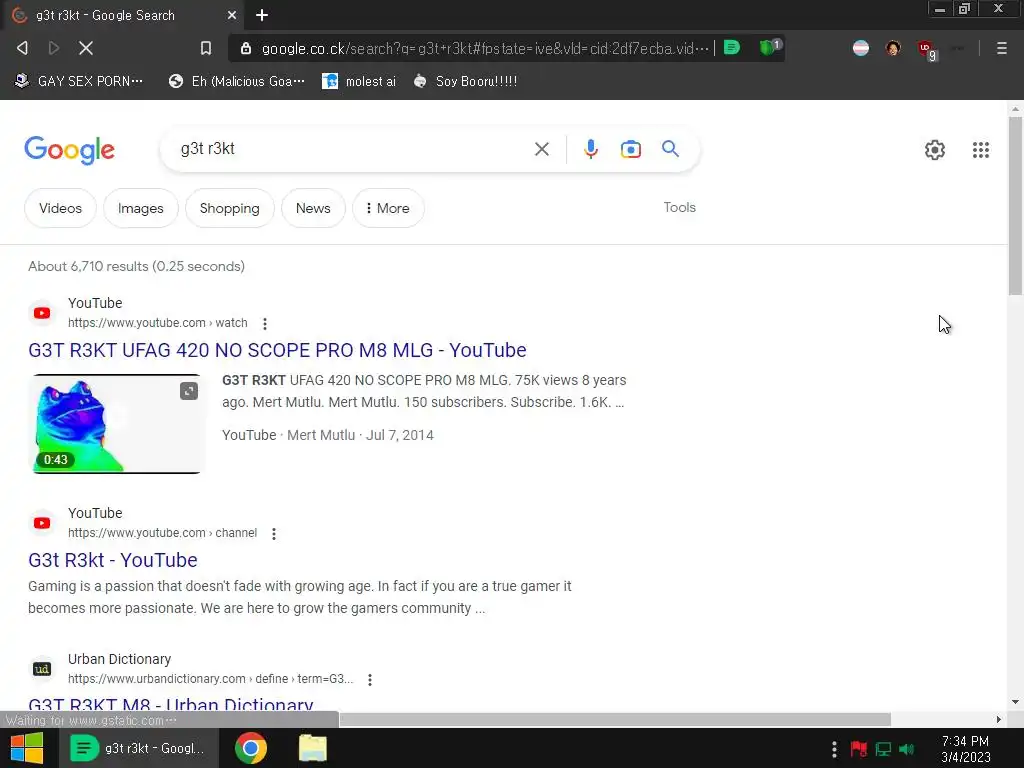Click the youtube.com › watch URL text
The height and width of the screenshot is (768, 1024).
(x=157, y=323)
